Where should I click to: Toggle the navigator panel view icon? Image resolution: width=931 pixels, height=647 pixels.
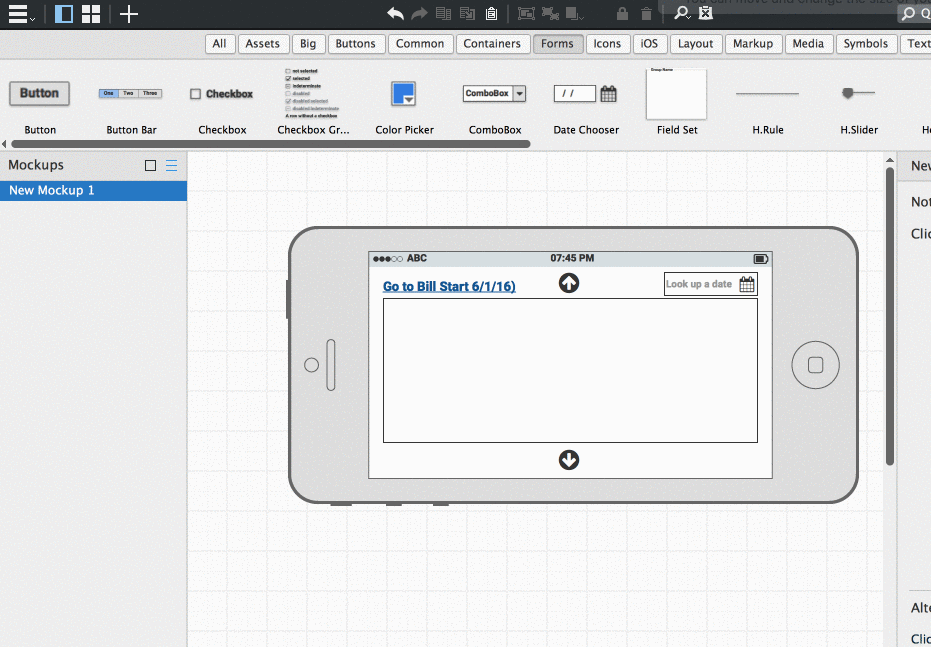(64, 14)
